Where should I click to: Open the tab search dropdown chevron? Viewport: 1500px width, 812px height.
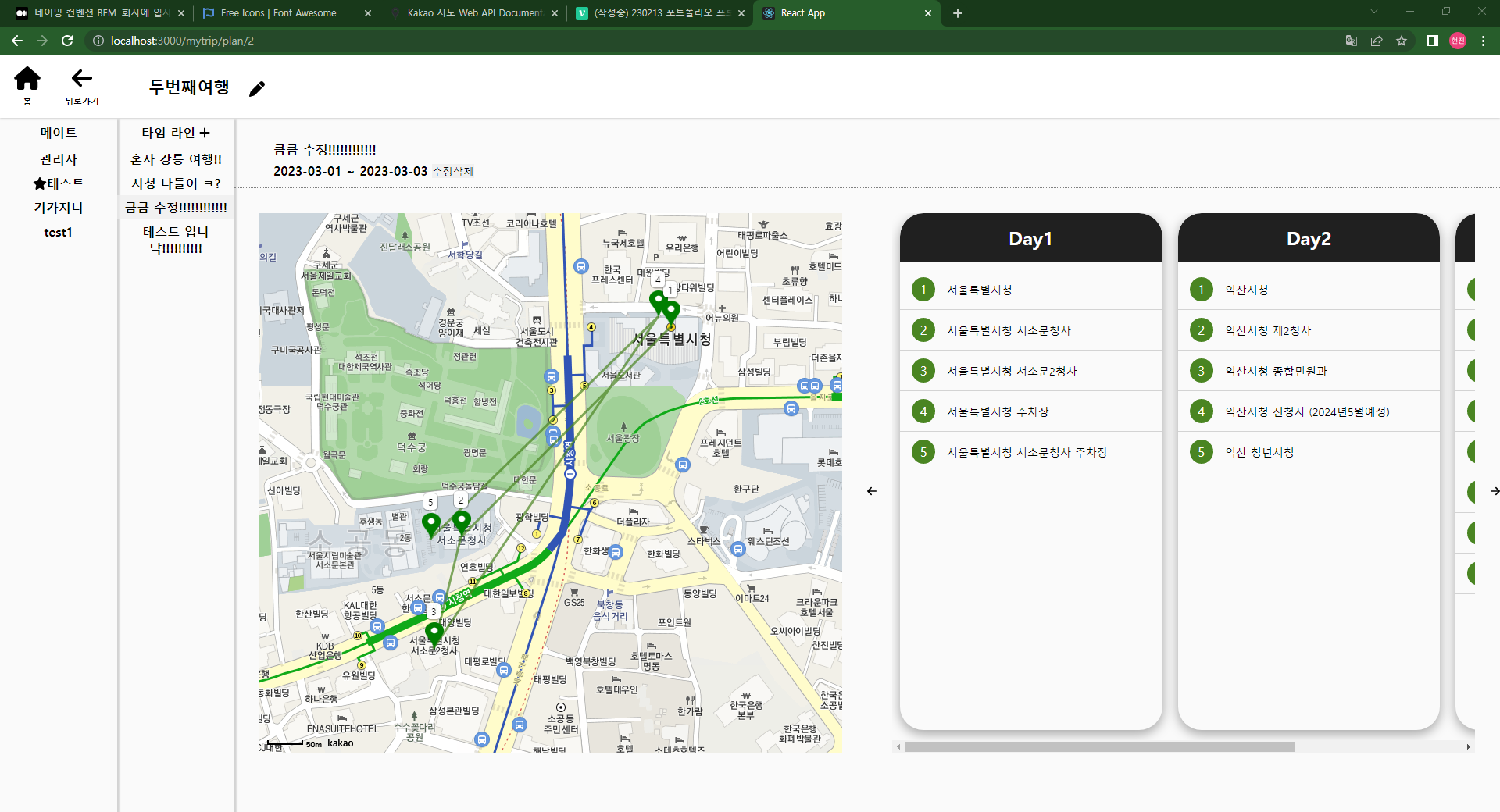1374,12
